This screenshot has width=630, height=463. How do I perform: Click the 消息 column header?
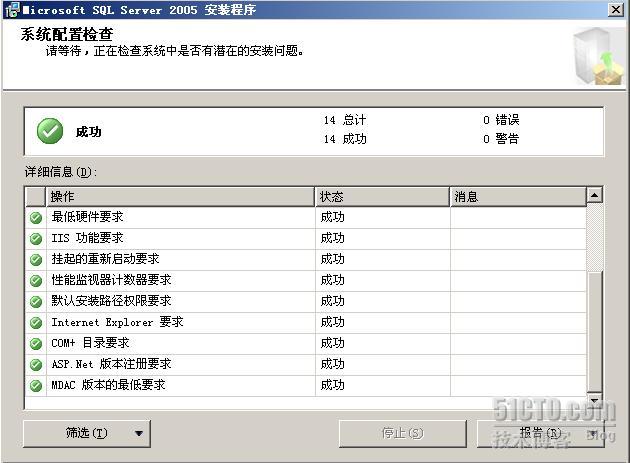tap(518, 197)
